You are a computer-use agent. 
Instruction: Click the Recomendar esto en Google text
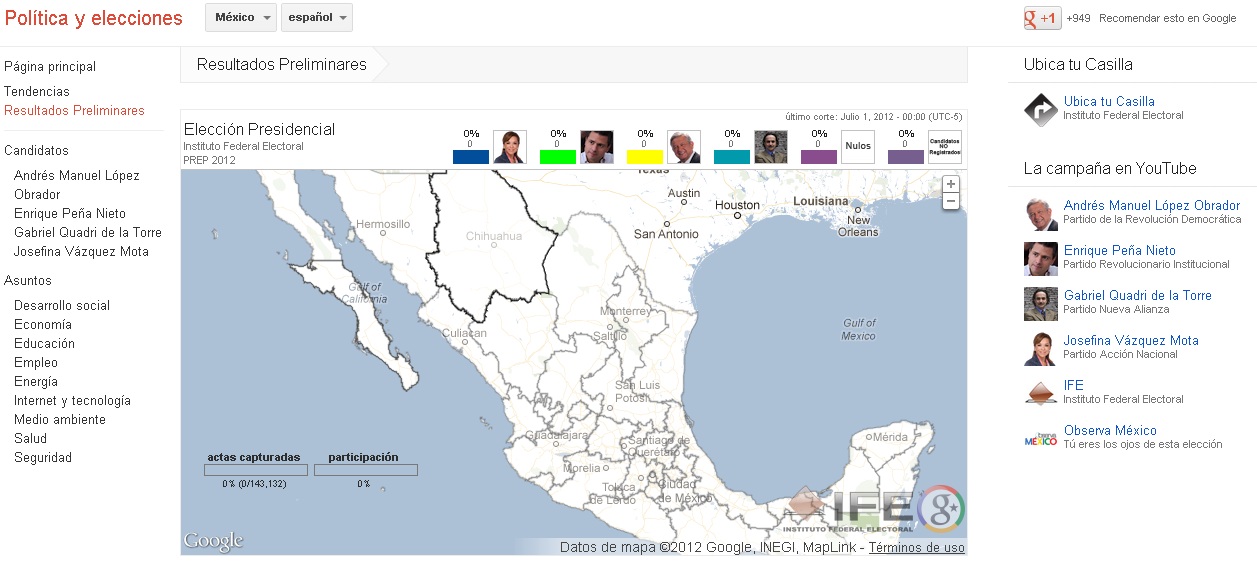tap(1168, 18)
